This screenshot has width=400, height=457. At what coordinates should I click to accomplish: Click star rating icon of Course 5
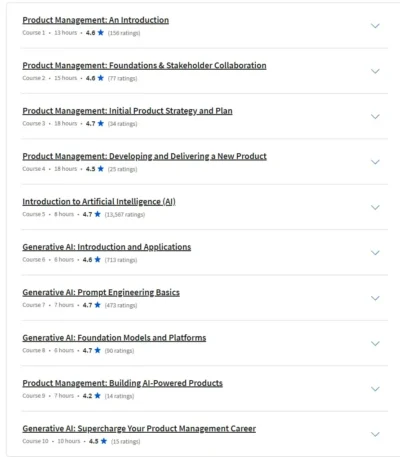[x=98, y=214]
